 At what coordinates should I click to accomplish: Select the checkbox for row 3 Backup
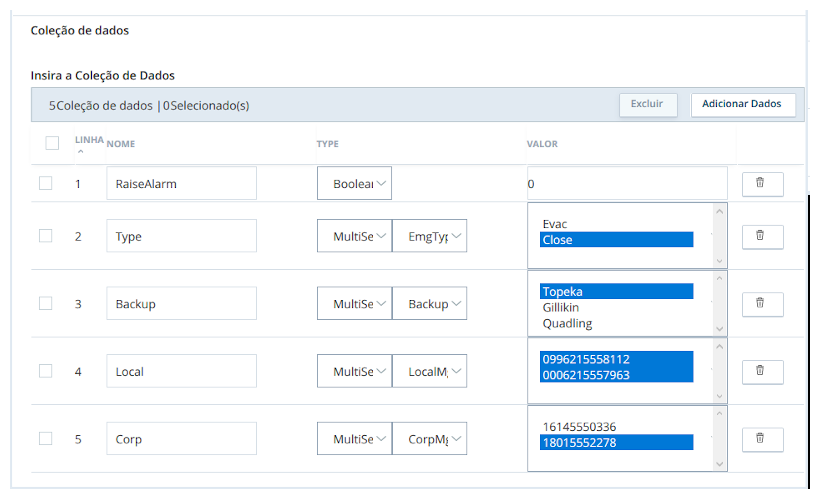[x=45, y=303]
